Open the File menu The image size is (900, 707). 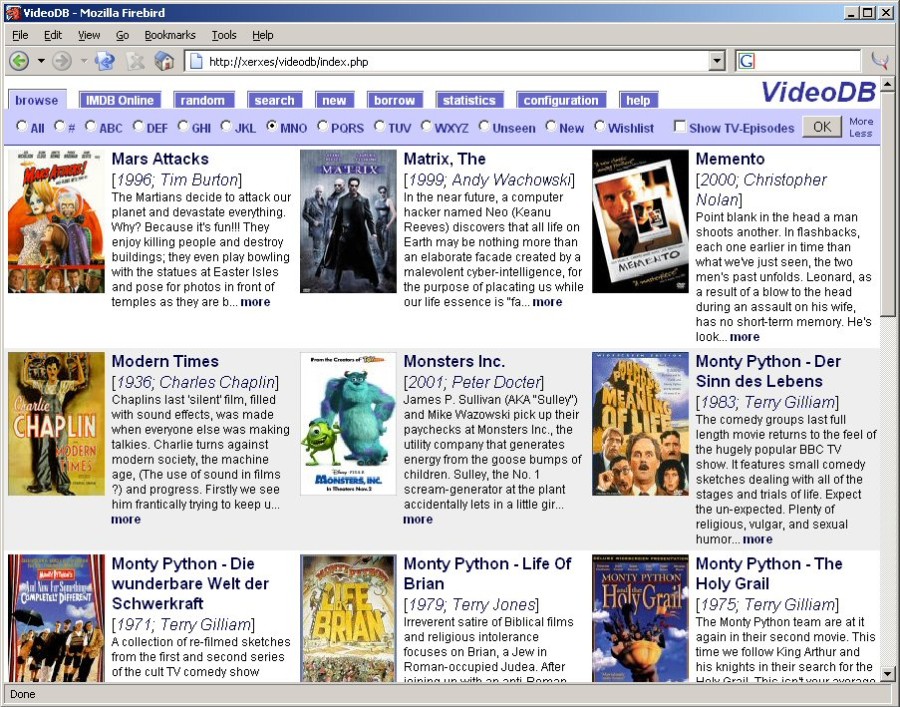[x=20, y=35]
